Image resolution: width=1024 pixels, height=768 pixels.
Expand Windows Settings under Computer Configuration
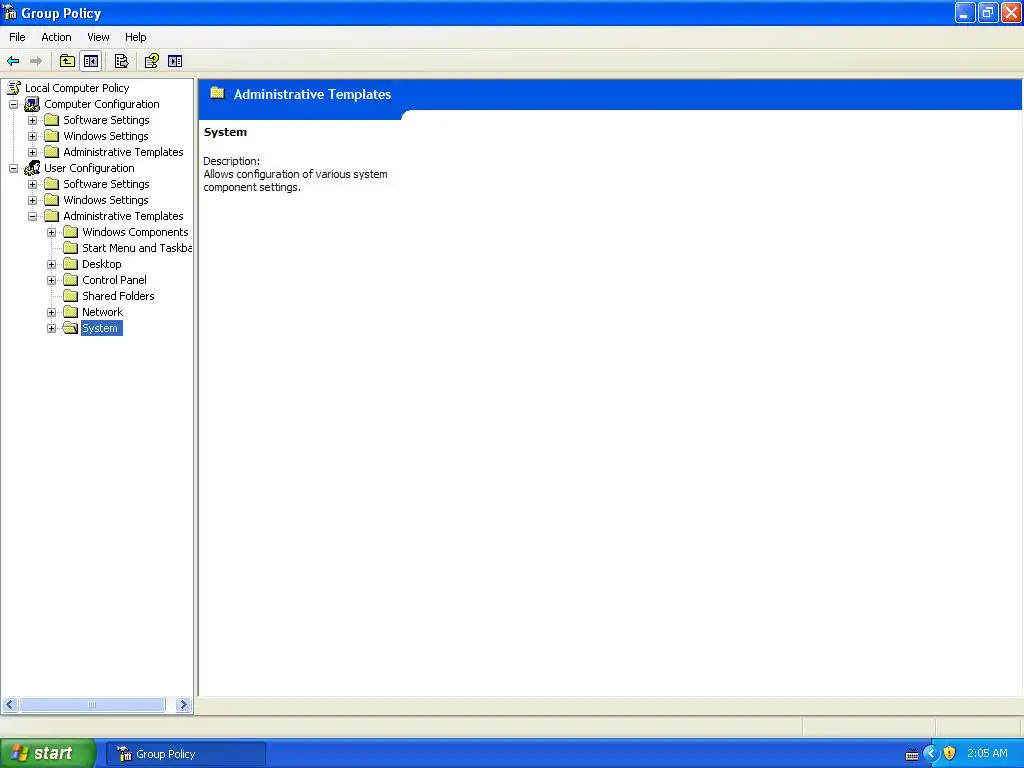click(x=32, y=136)
